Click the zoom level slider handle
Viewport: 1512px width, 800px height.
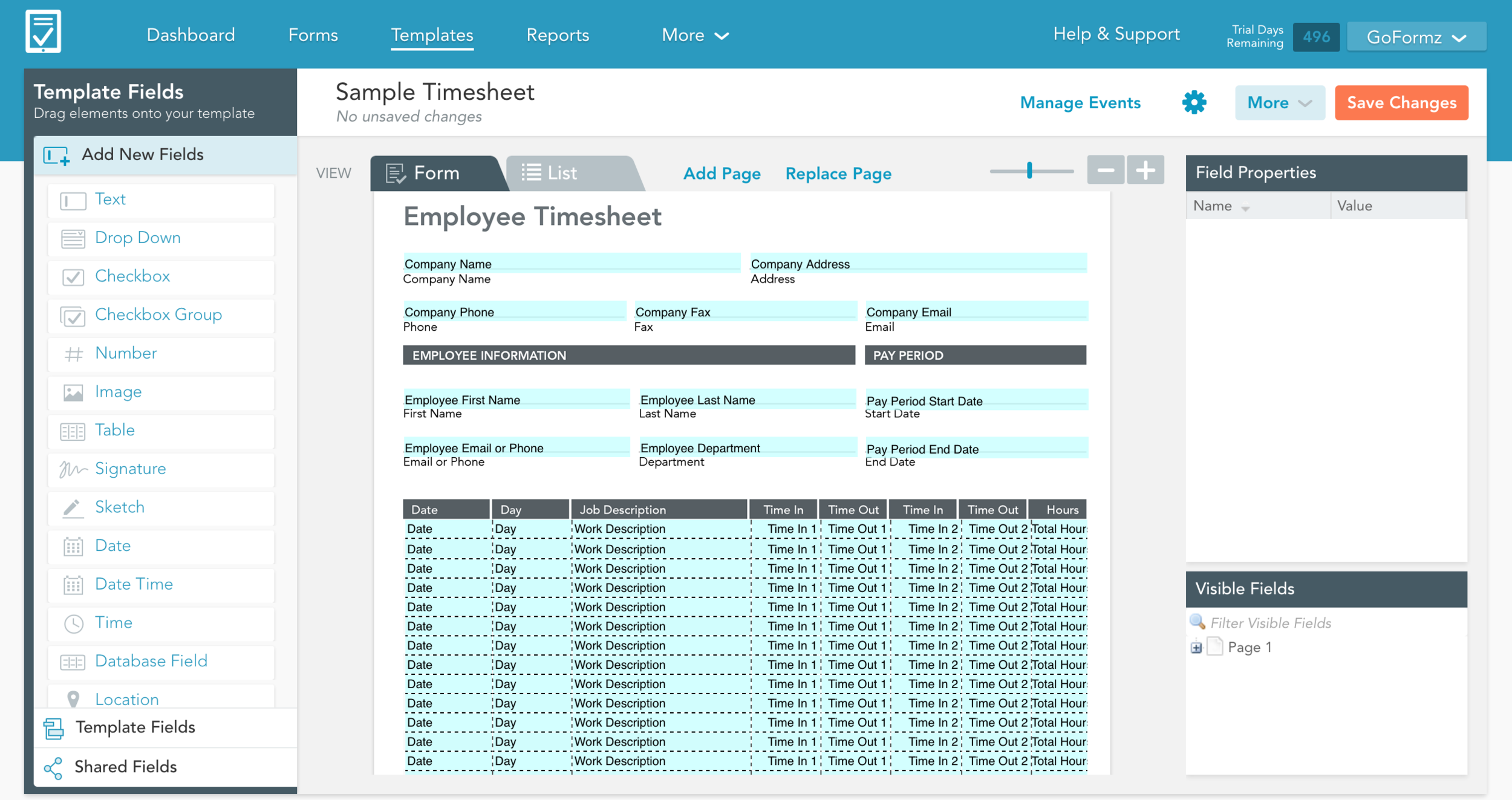point(1029,171)
